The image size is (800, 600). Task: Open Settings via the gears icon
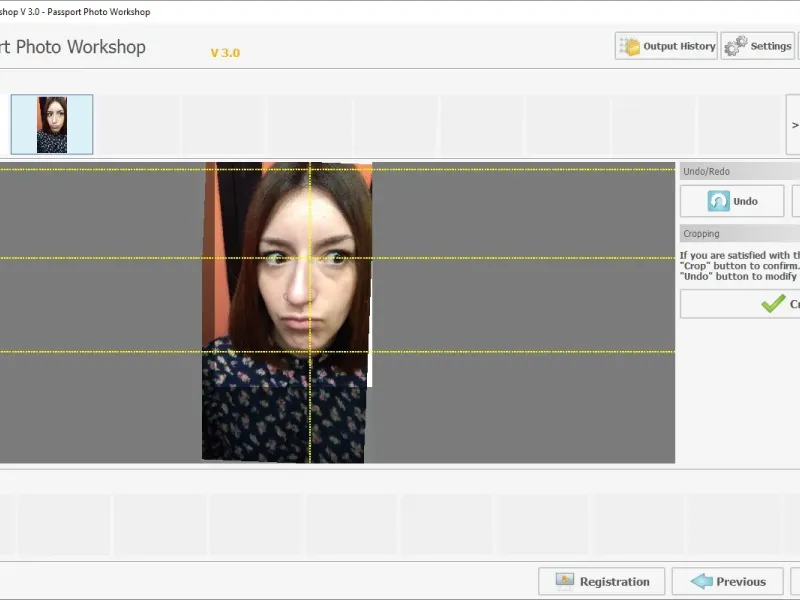[x=736, y=46]
